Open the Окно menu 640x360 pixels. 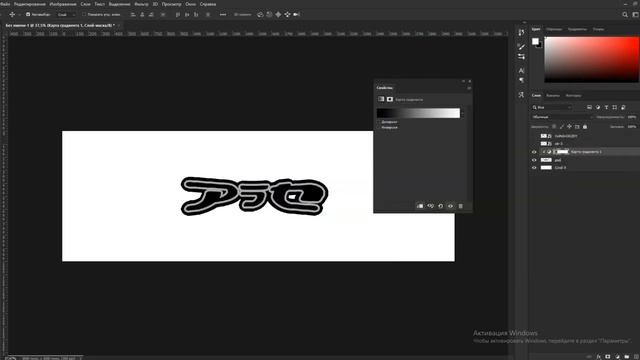click(191, 4)
